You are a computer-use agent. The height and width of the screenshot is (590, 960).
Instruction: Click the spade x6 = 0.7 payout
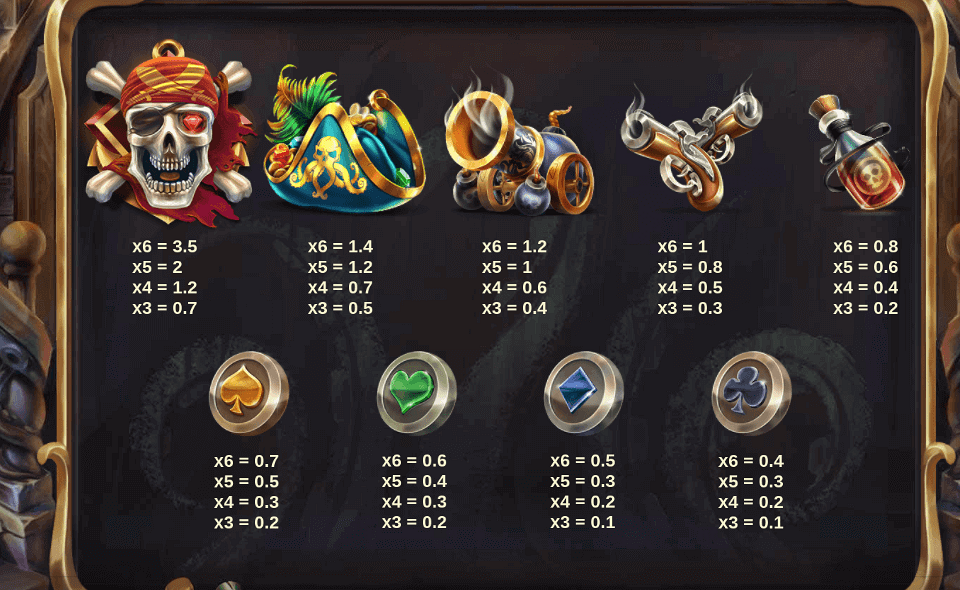[x=247, y=461]
